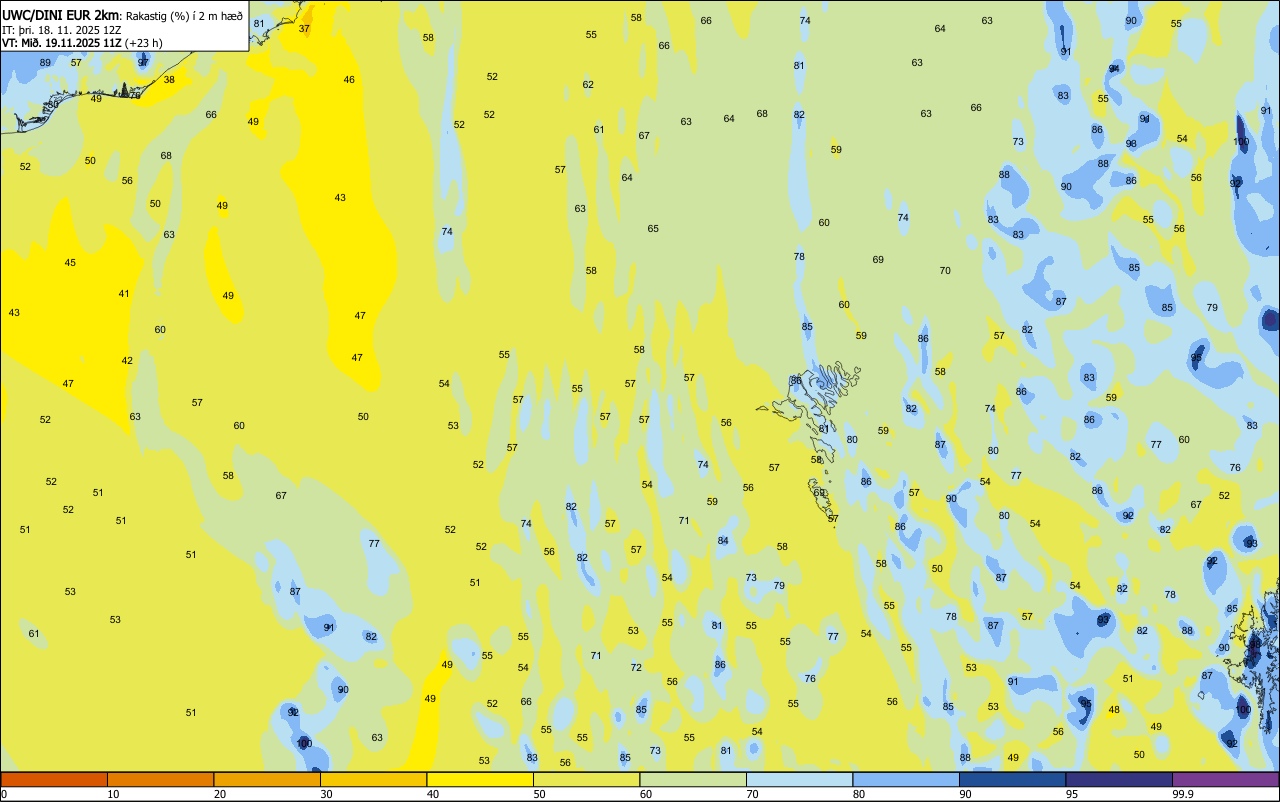This screenshot has width=1280, height=802.
Task: Click the humidity value "38" on the map
Action: pyautogui.click(x=169, y=80)
